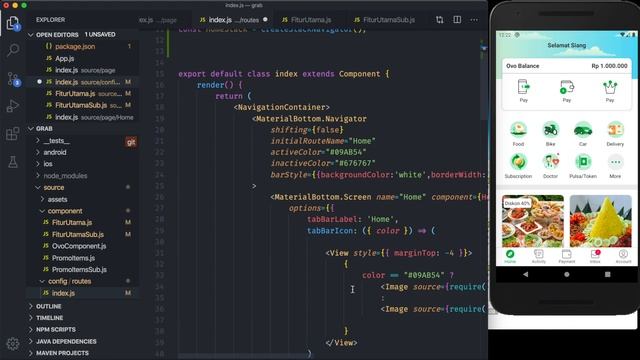Tap the Android back navigation button
Image resolution: width=640 pixels, height=360 pixels.
pos(526,274)
